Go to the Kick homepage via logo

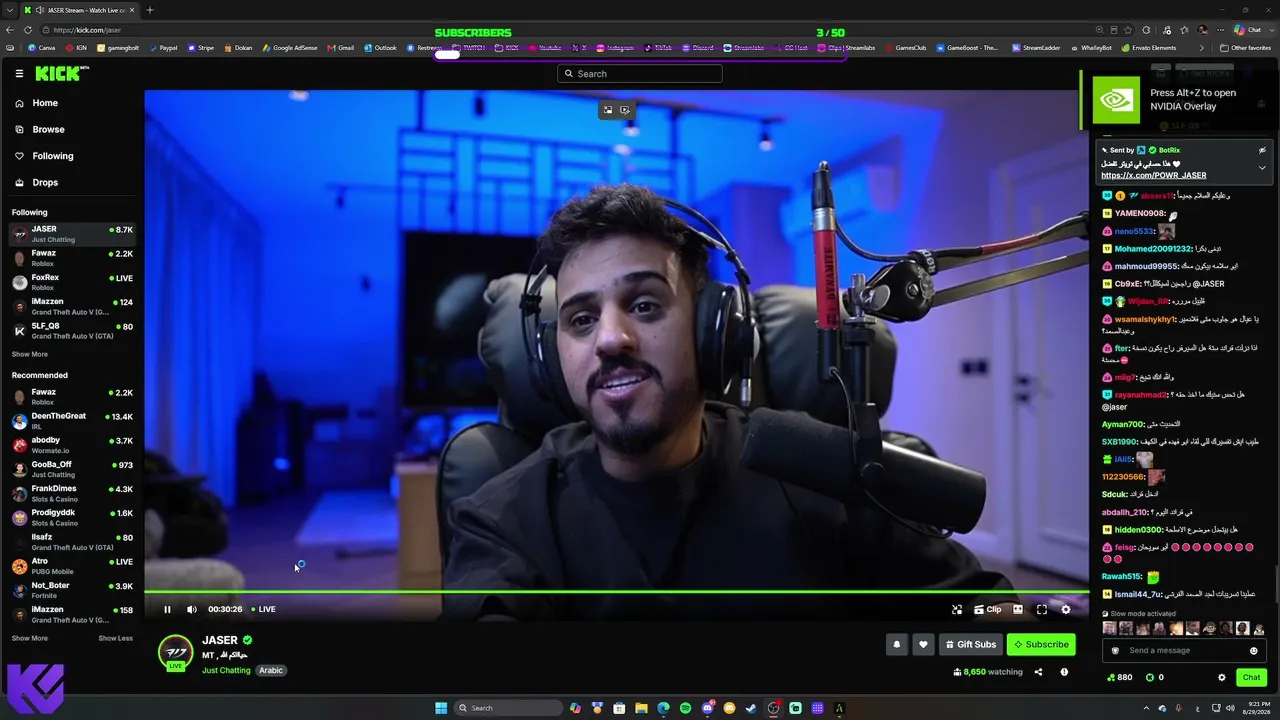62,73
